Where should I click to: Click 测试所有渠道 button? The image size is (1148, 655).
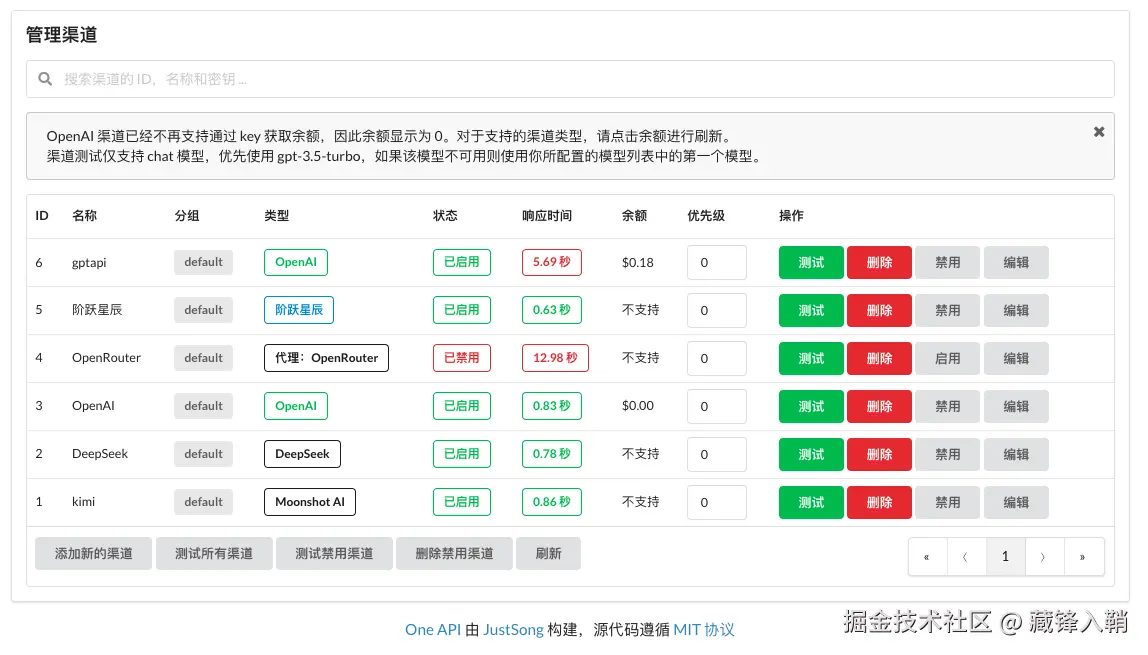coord(214,554)
